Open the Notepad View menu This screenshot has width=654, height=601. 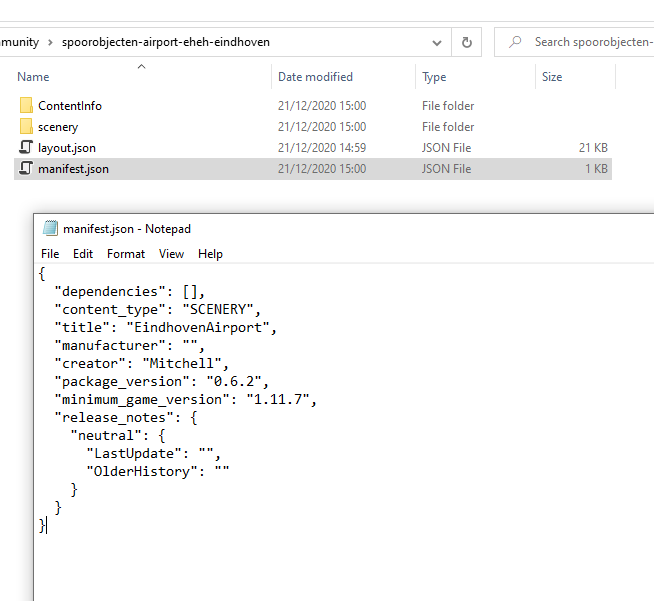point(171,254)
